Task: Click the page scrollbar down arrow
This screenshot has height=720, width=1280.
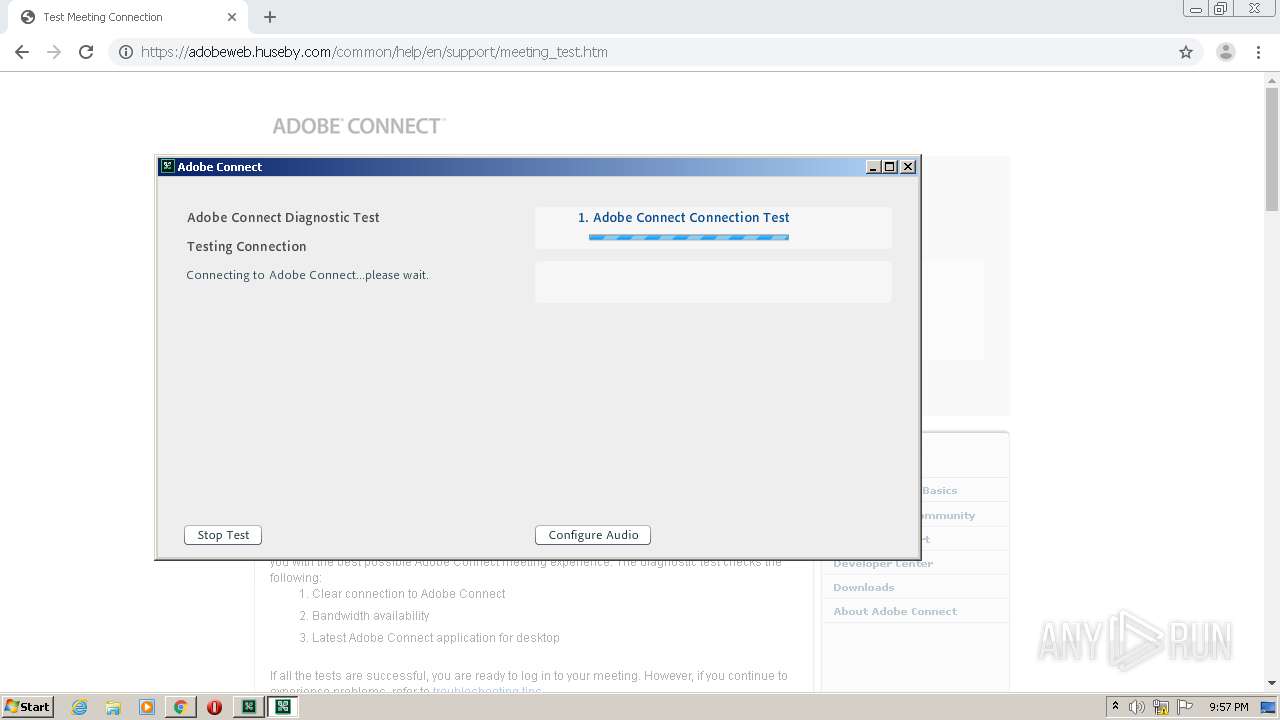Action: [x=1272, y=683]
